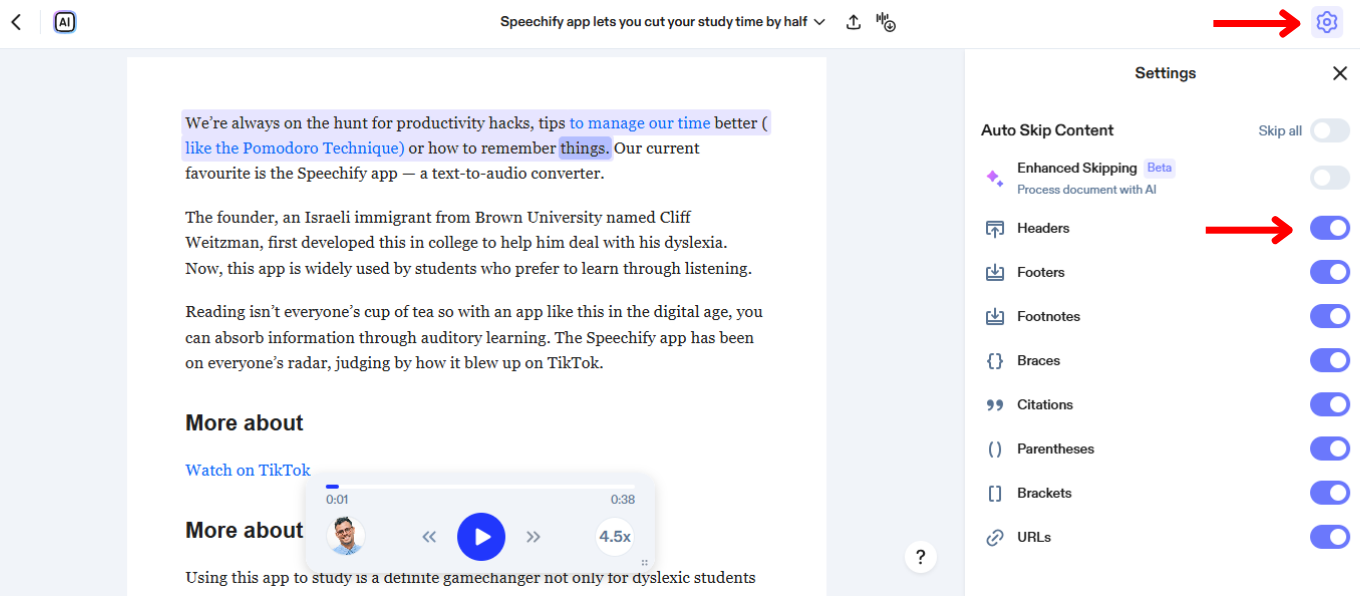
Task: Open settings with the gear icon
Action: point(1327,21)
